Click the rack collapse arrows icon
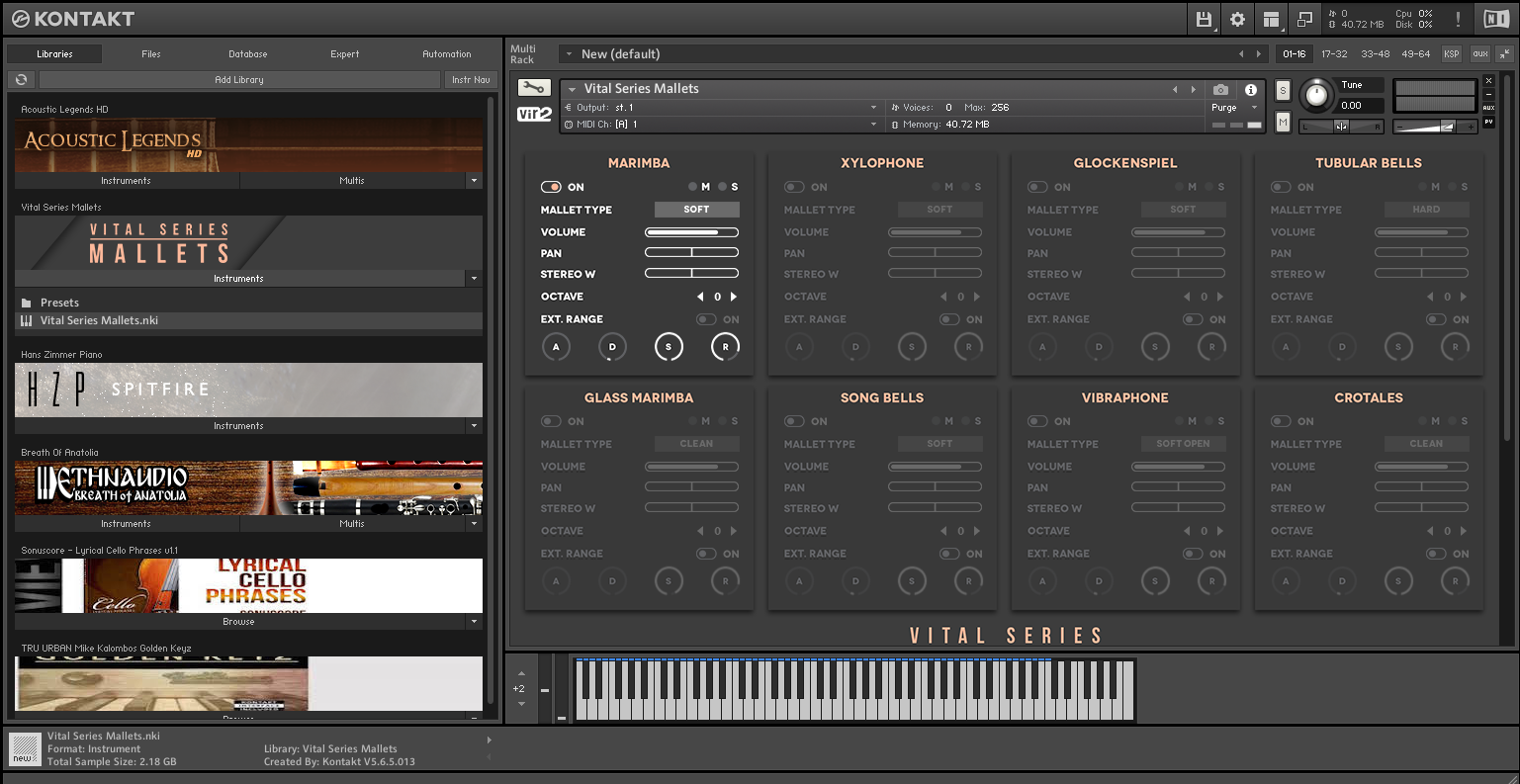Viewport: 1520px width, 784px height. click(1503, 53)
